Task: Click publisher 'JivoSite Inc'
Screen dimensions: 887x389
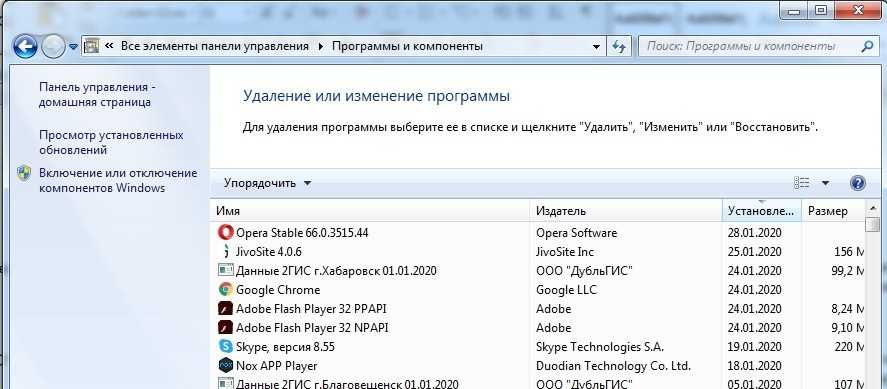Action: click(565, 252)
